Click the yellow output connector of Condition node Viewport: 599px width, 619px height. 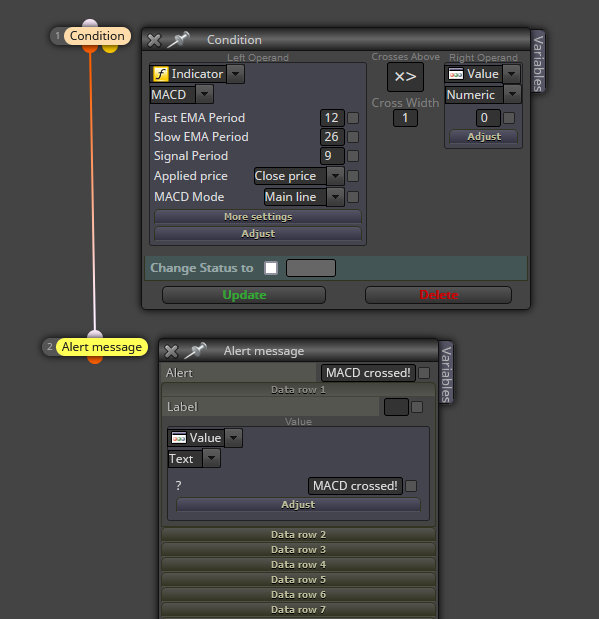(x=110, y=49)
